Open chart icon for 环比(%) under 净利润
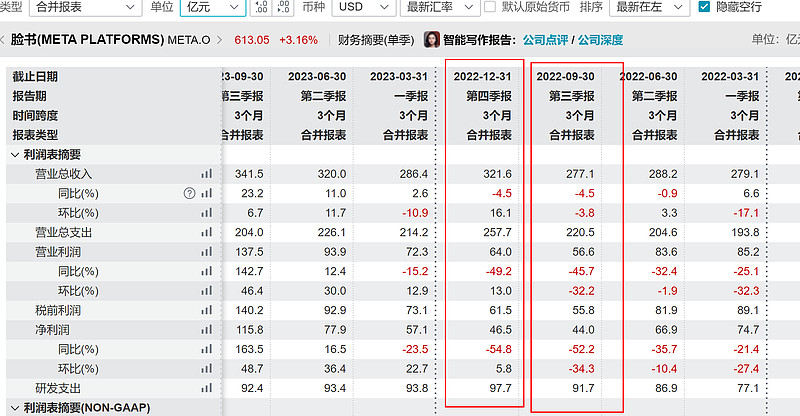Image resolution: width=800 pixels, height=416 pixels. pyautogui.click(x=206, y=369)
